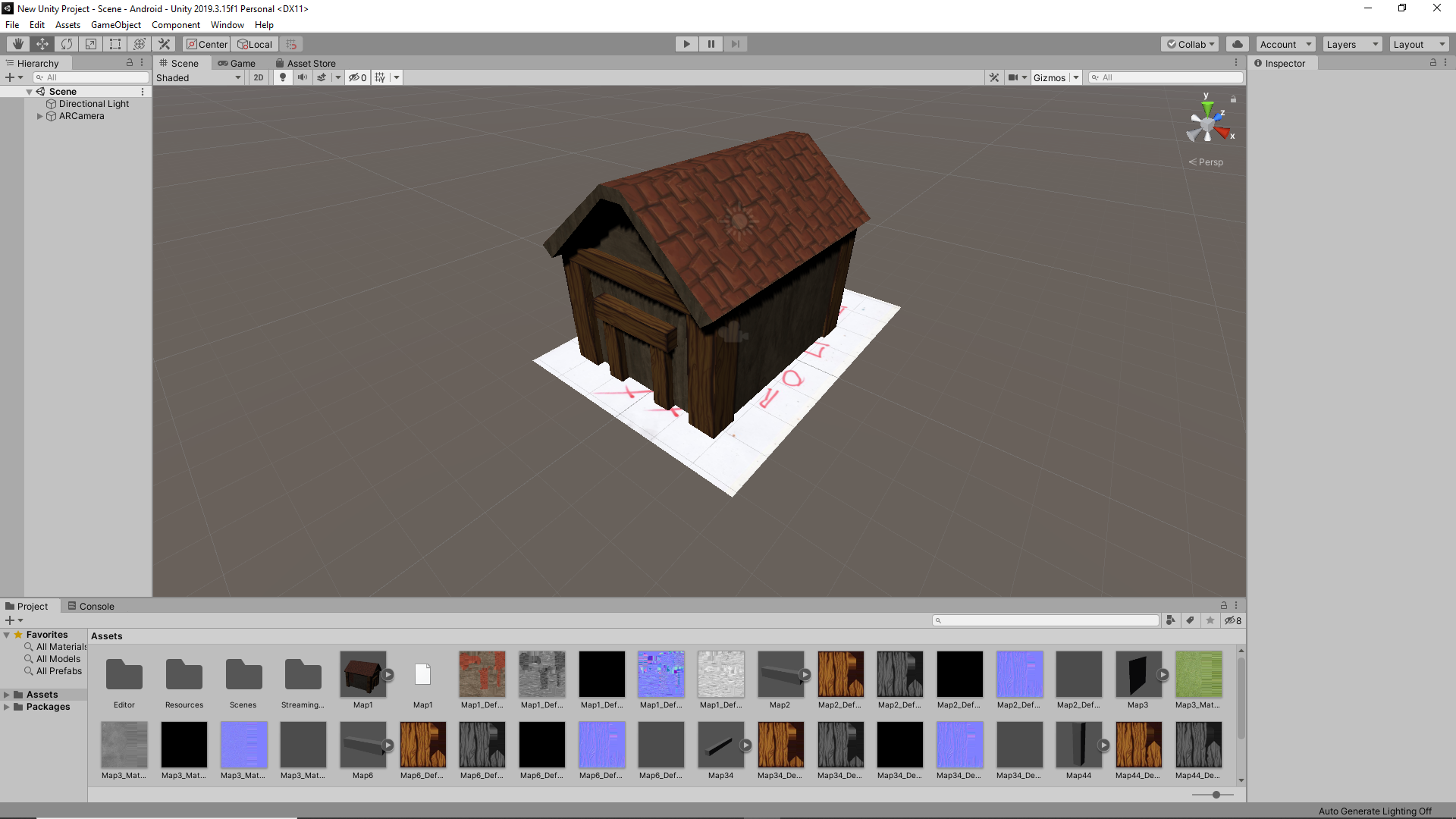Adjust the asset thumbnail size slider

[x=1216, y=795]
